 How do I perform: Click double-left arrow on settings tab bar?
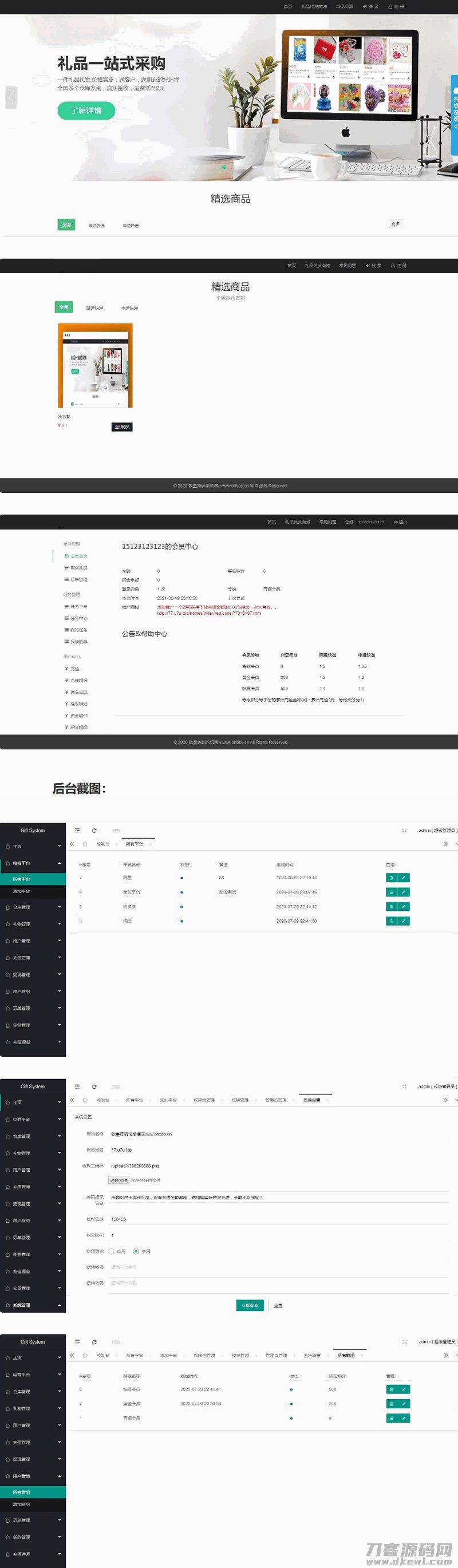pyautogui.click(x=72, y=1100)
